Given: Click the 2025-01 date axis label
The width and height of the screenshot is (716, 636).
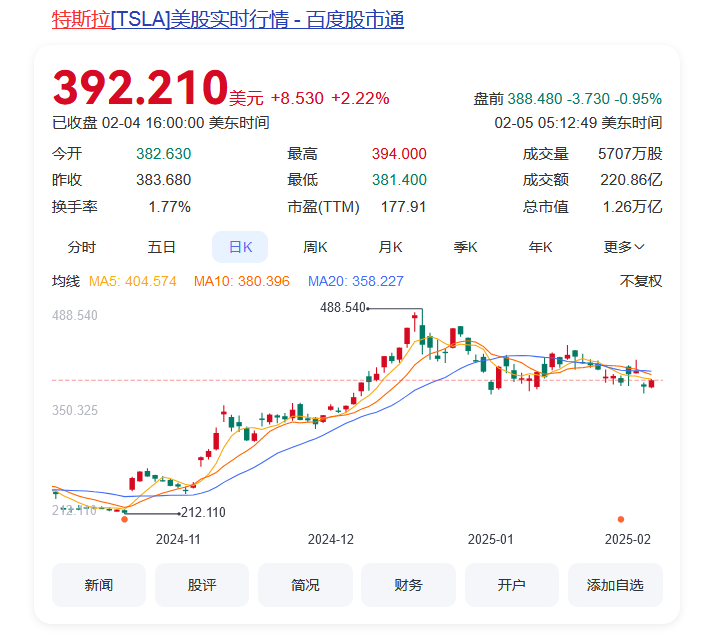Looking at the screenshot, I should (x=490, y=539).
